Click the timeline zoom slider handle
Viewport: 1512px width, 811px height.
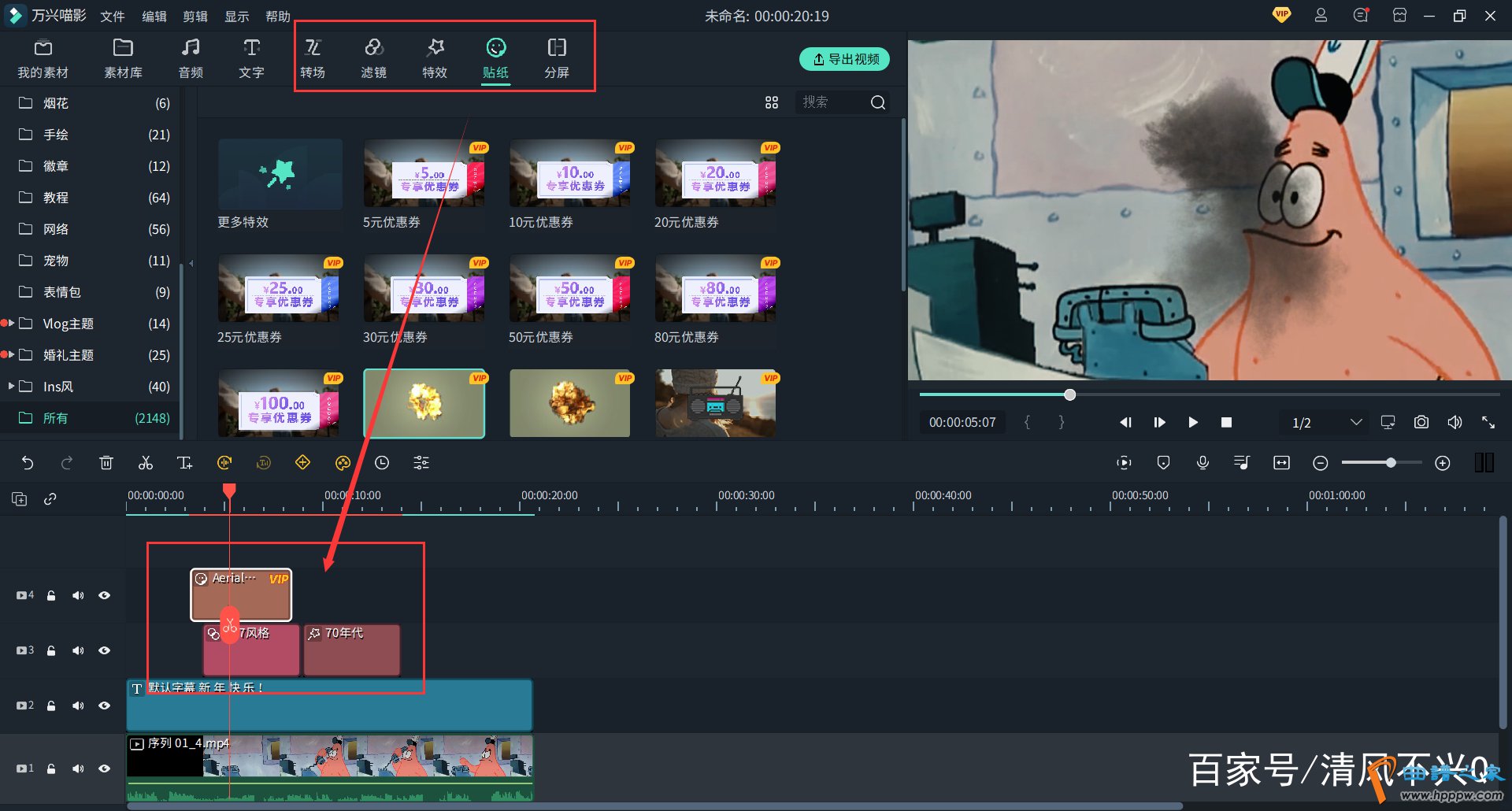coord(1391,463)
